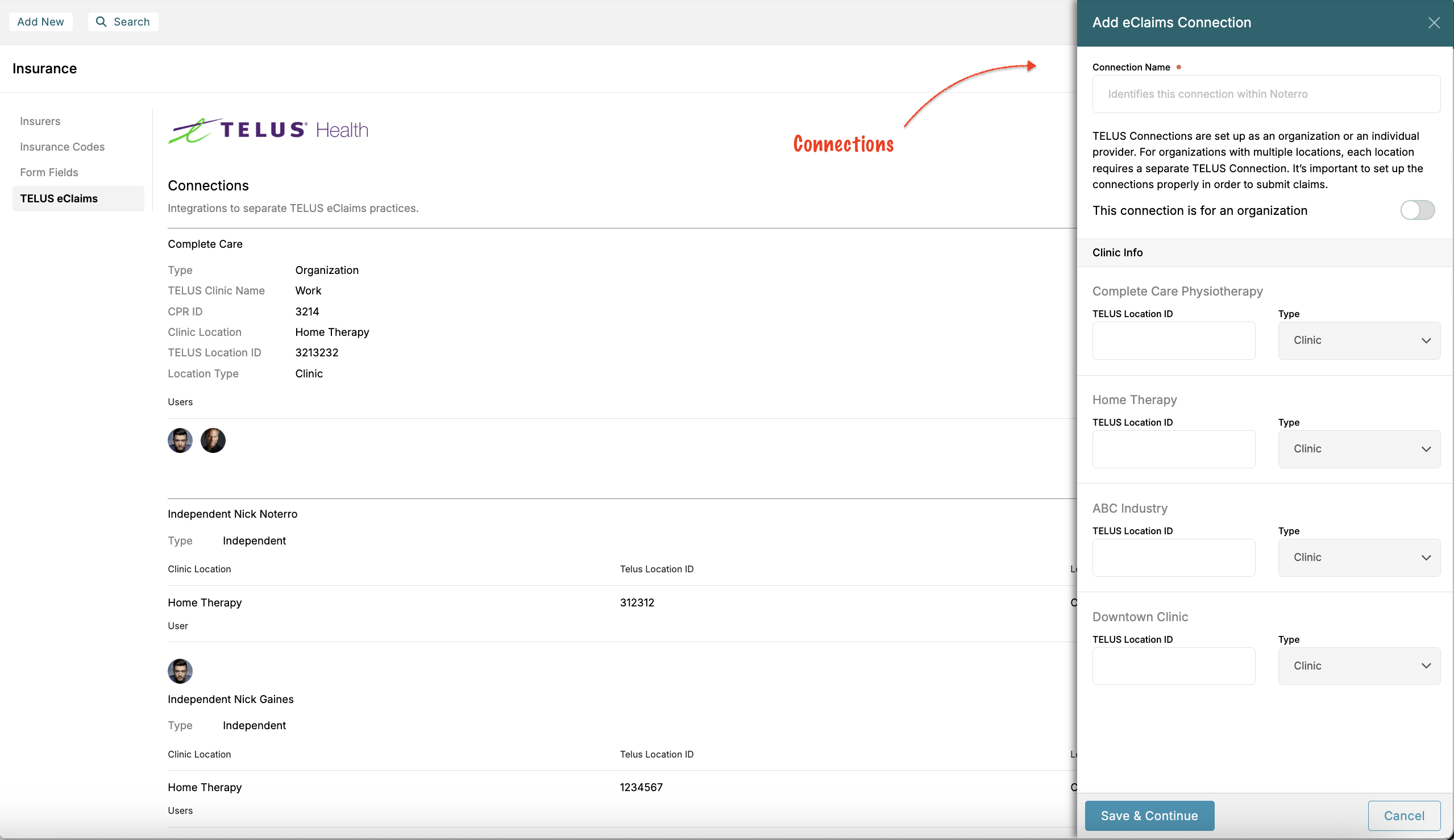Click TELUS Location ID field for Downtown Clinic

point(1173,666)
